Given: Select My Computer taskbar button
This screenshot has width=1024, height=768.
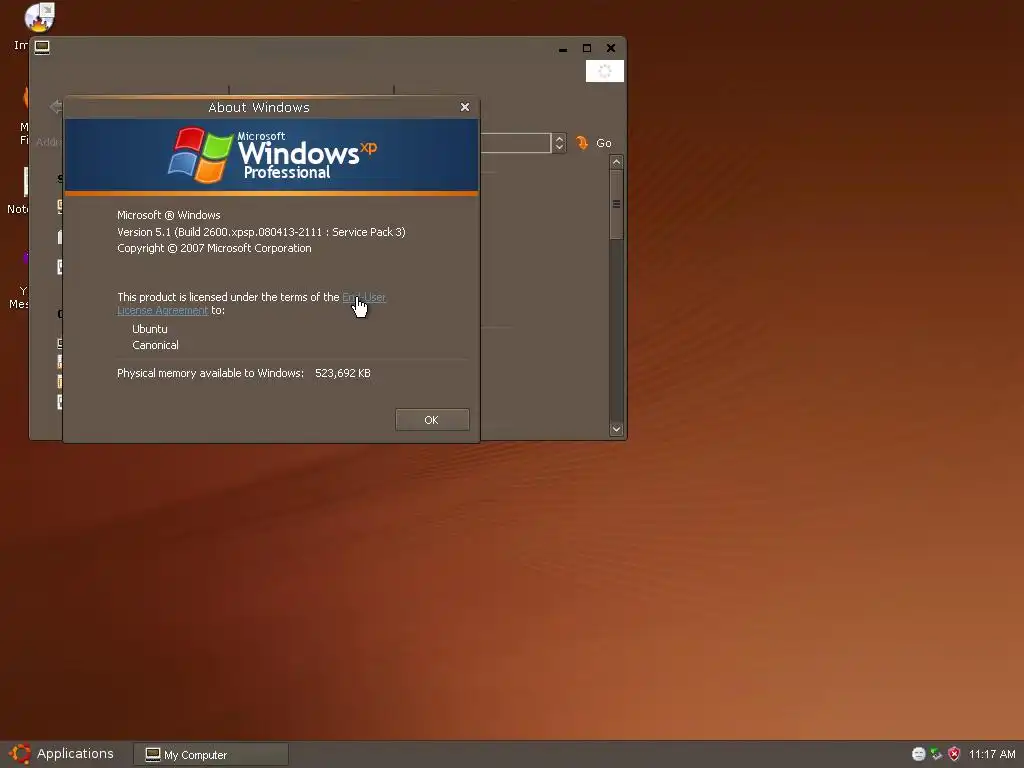Looking at the screenshot, I should 210,755.
